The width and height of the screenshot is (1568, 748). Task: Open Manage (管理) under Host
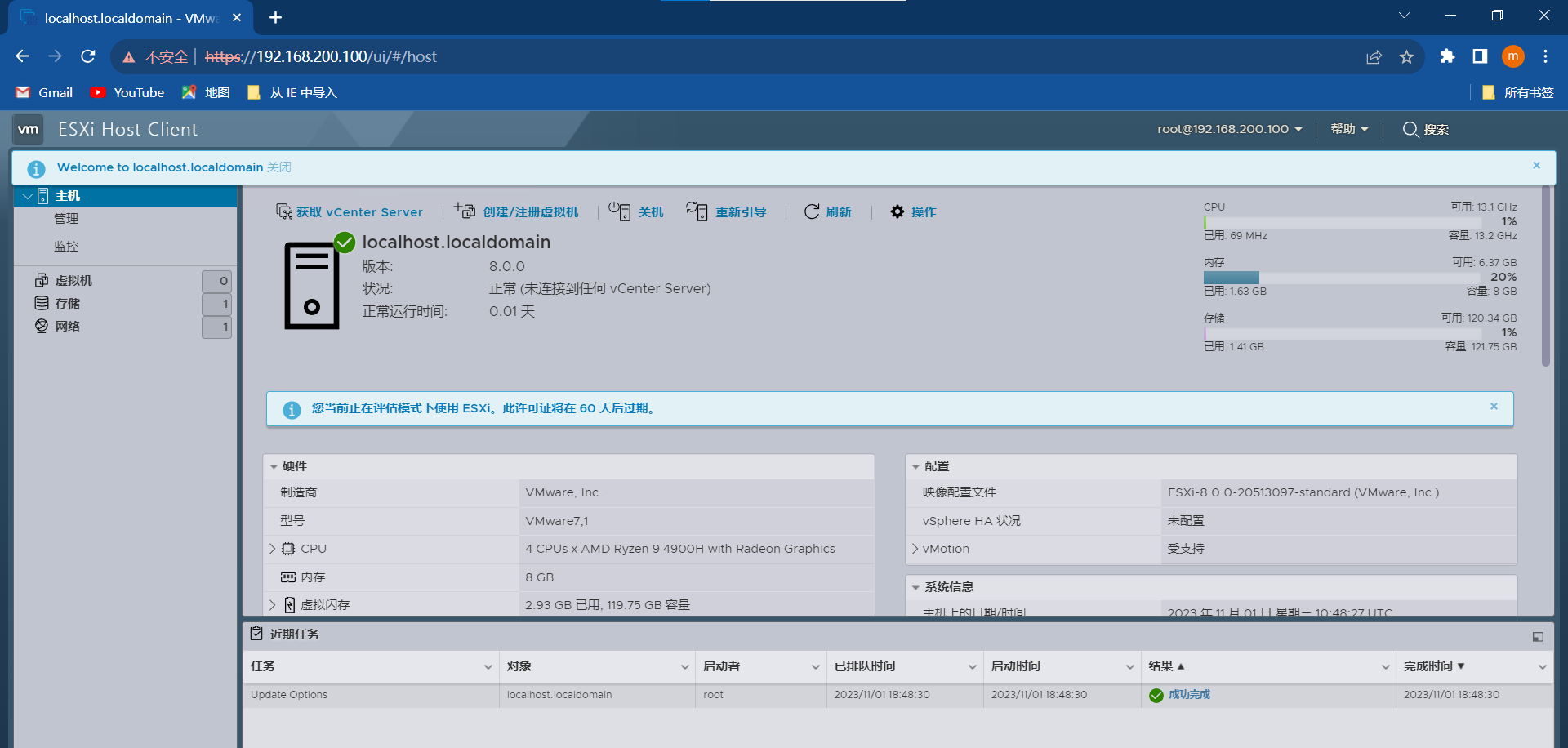(66, 219)
